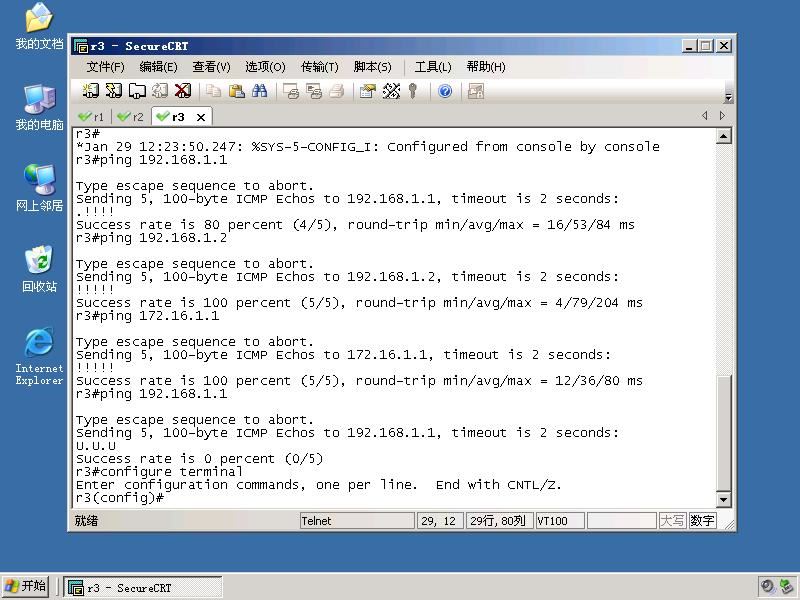This screenshot has width=800, height=600.
Task: Maximize the SecureCRT window
Action: 706,46
